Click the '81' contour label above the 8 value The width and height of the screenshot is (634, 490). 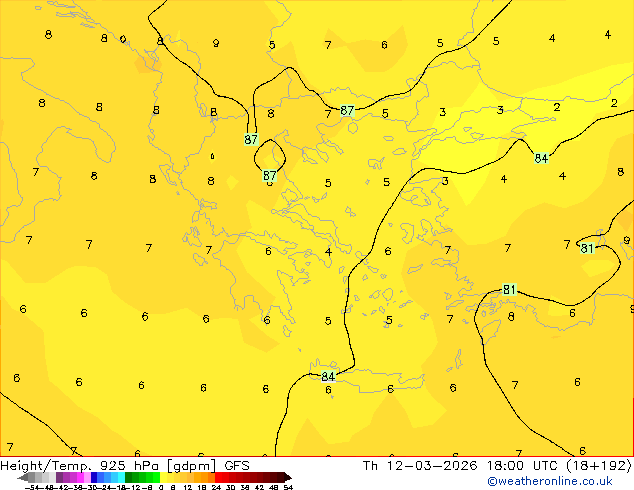click(509, 289)
